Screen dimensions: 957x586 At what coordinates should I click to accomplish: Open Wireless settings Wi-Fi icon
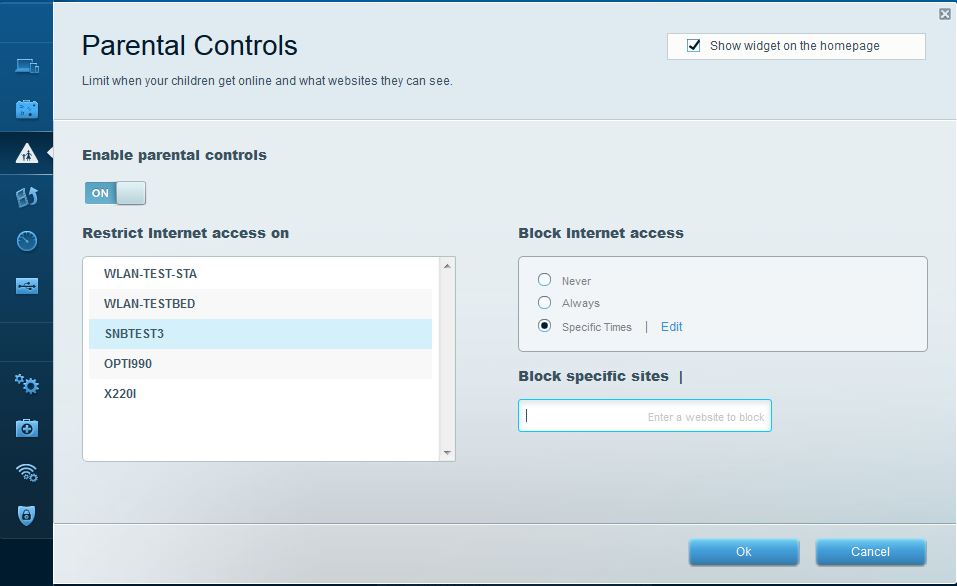click(26, 472)
